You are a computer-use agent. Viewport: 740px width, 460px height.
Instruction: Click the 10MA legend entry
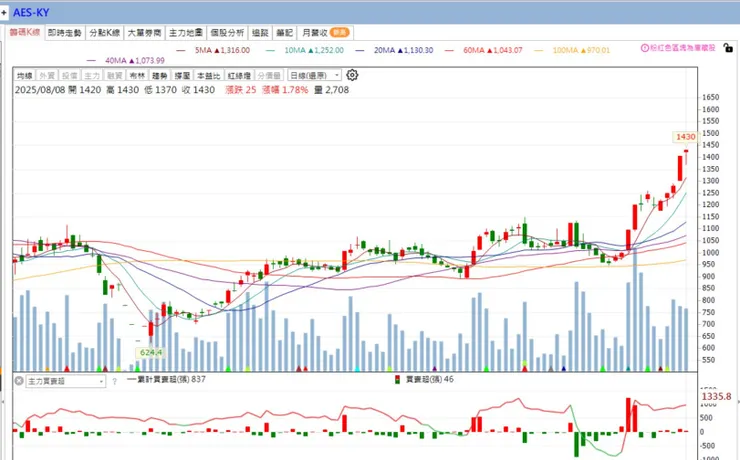305,50
